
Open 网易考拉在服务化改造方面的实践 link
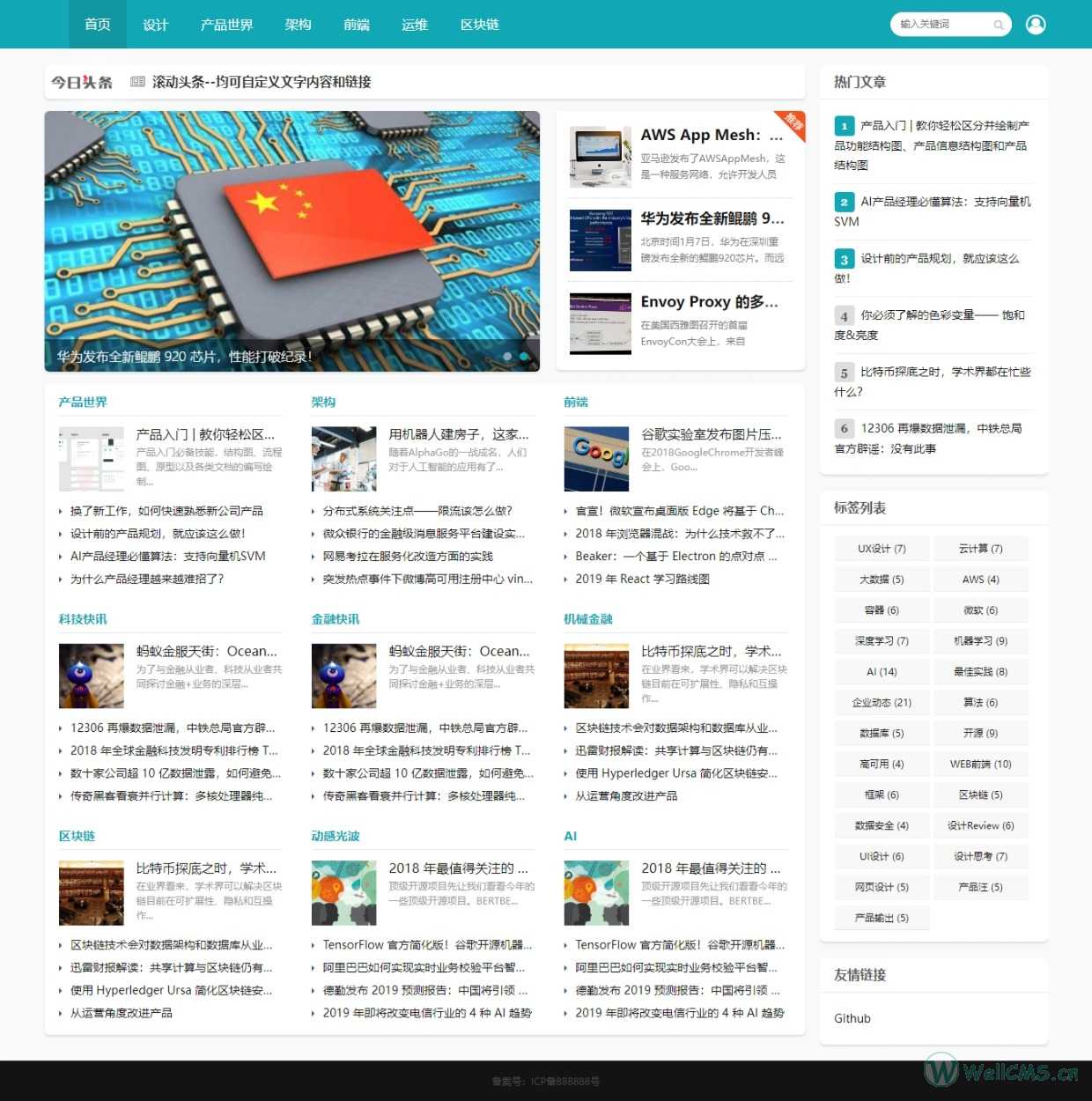tap(408, 557)
